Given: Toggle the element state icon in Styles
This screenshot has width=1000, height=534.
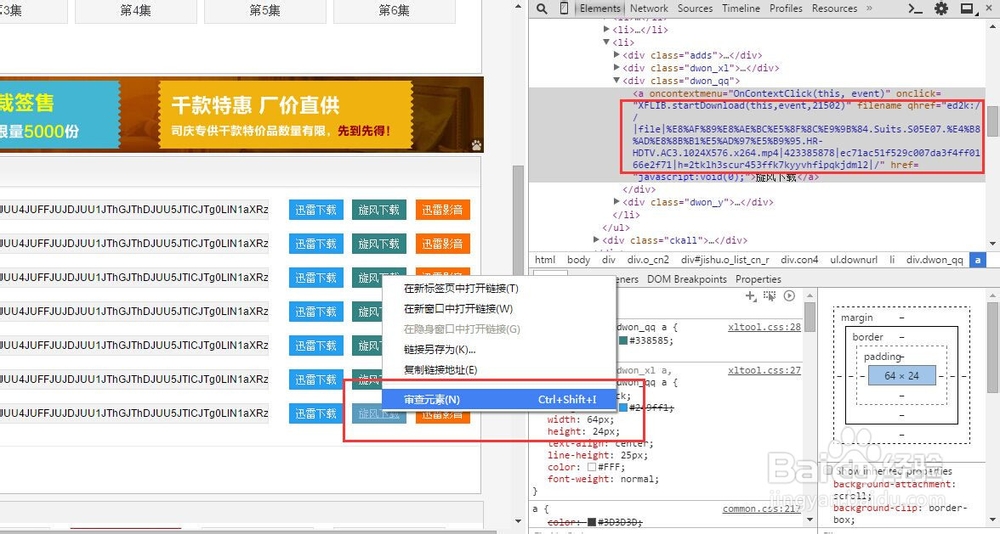Looking at the screenshot, I should (x=770, y=296).
